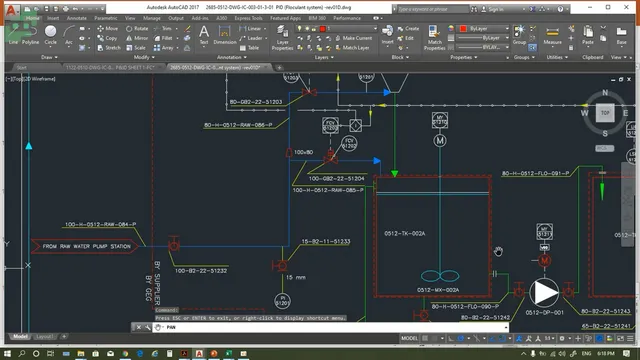Switch to the Start file tab
The image size is (640, 360).
[x=22, y=67]
